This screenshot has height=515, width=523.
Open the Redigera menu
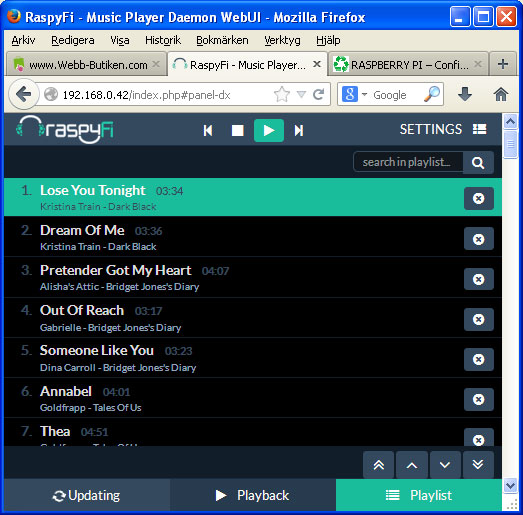tap(73, 40)
